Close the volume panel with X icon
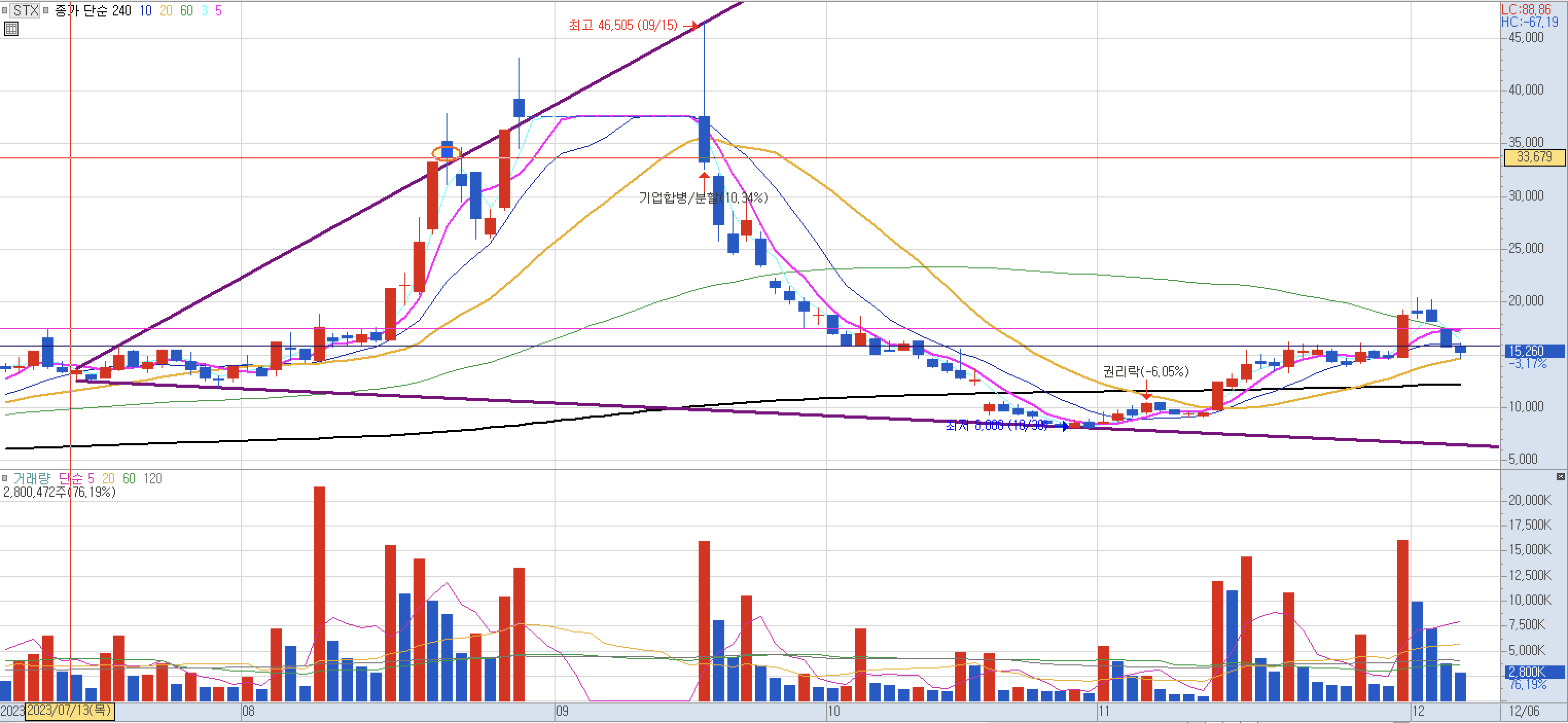This screenshot has width=1568, height=723. pyautogui.click(x=1560, y=477)
